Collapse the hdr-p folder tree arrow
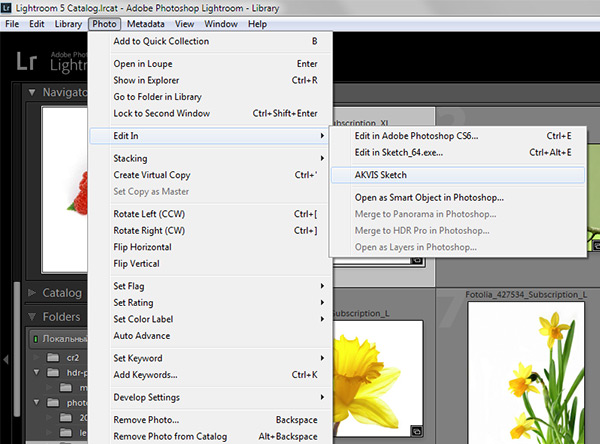Screen dimensions: 600x444 [x=37, y=372]
